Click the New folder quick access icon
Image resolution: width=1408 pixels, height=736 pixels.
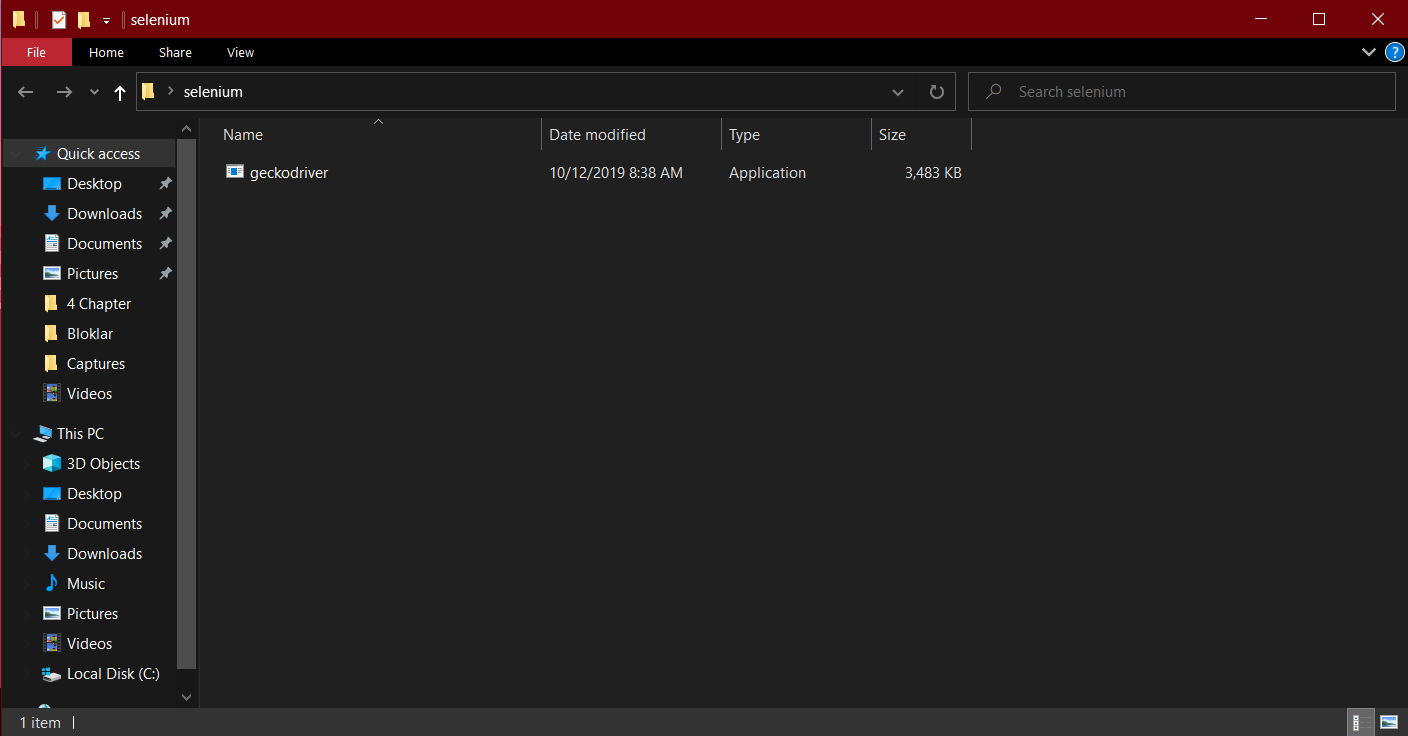tap(84, 20)
